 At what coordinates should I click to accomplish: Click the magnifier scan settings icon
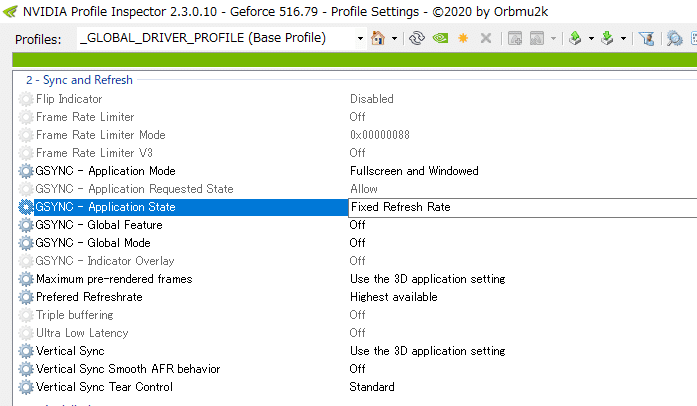coord(674,38)
